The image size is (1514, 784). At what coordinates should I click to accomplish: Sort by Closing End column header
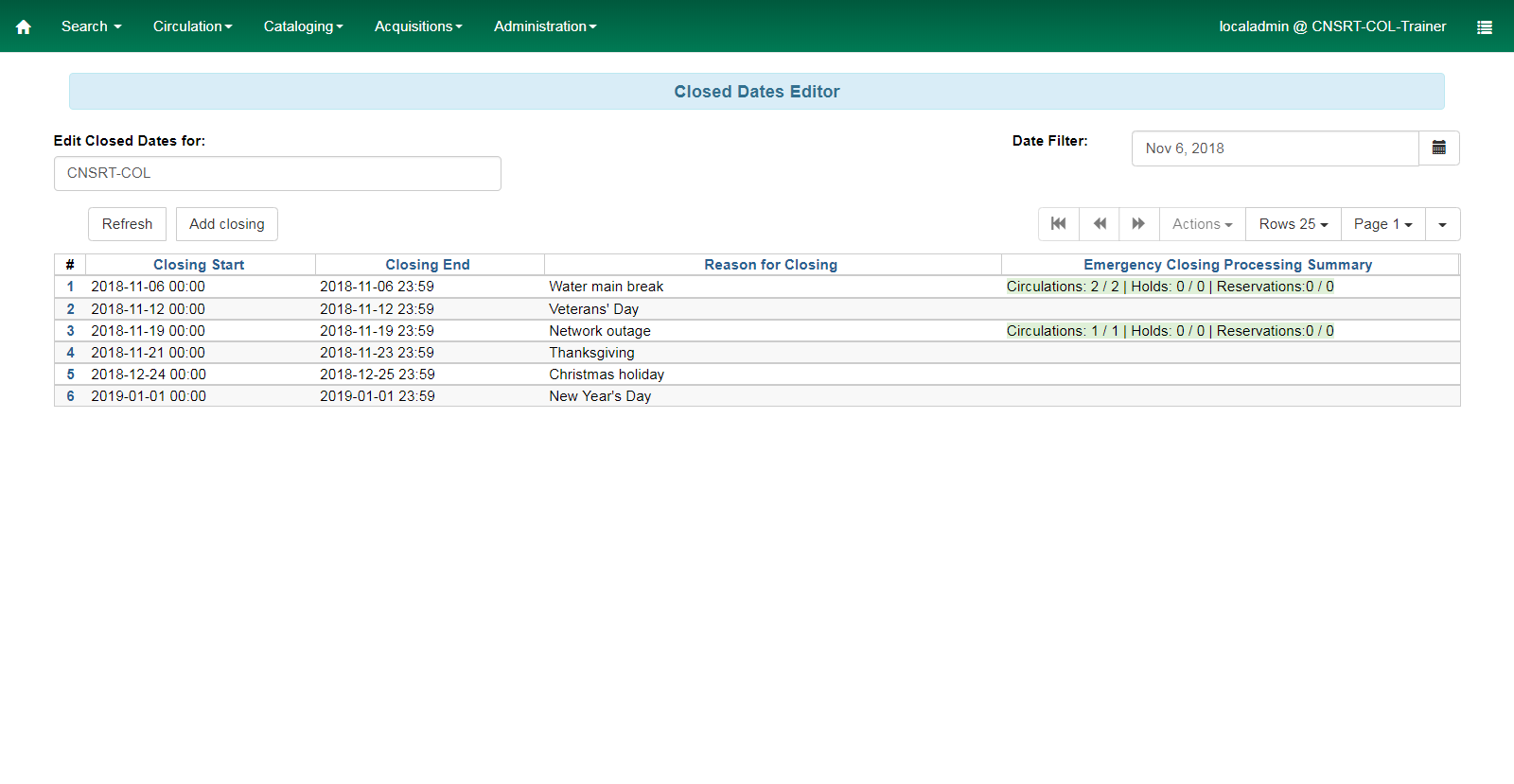[428, 265]
